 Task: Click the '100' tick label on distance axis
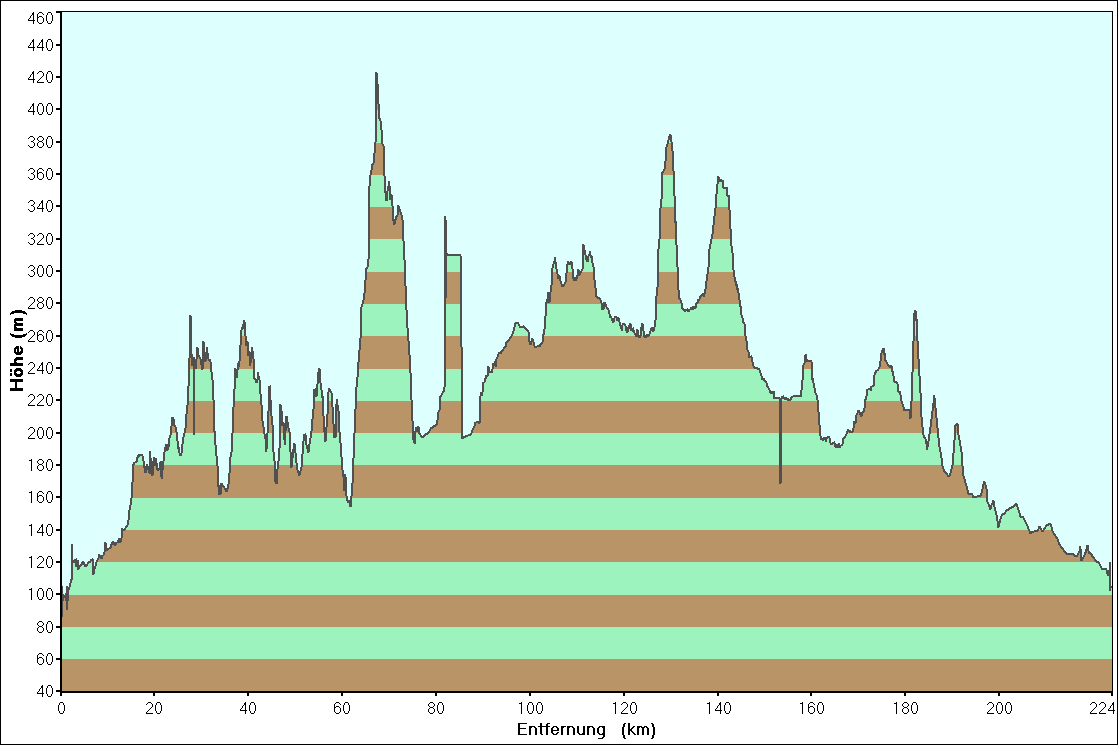pyautogui.click(x=530, y=708)
